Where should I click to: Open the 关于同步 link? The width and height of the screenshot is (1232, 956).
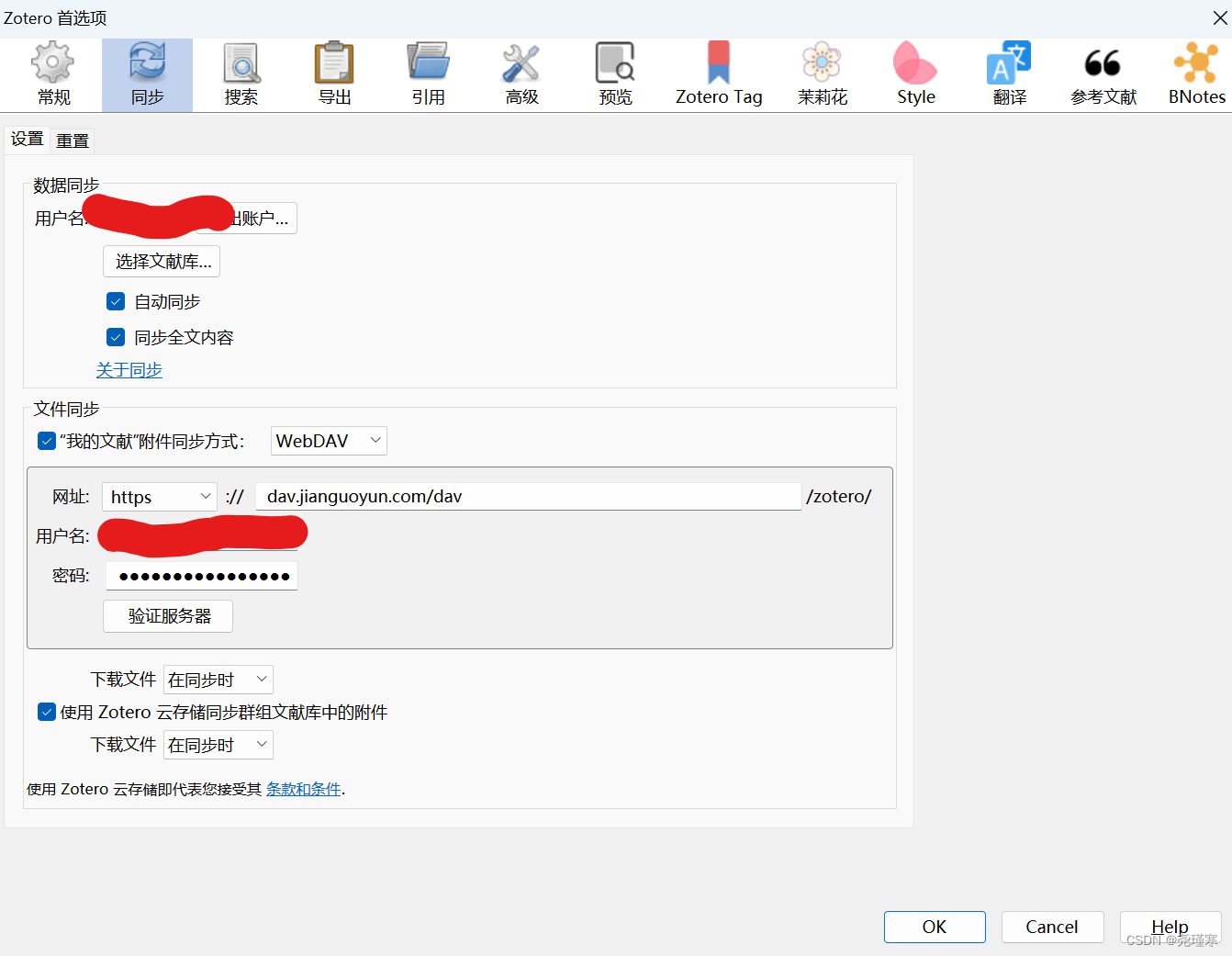point(129,369)
